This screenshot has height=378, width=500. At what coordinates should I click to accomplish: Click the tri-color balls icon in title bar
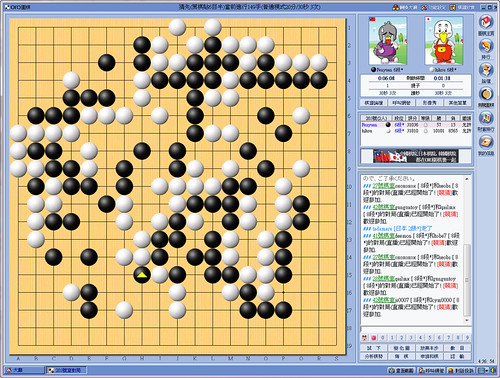(395, 7)
